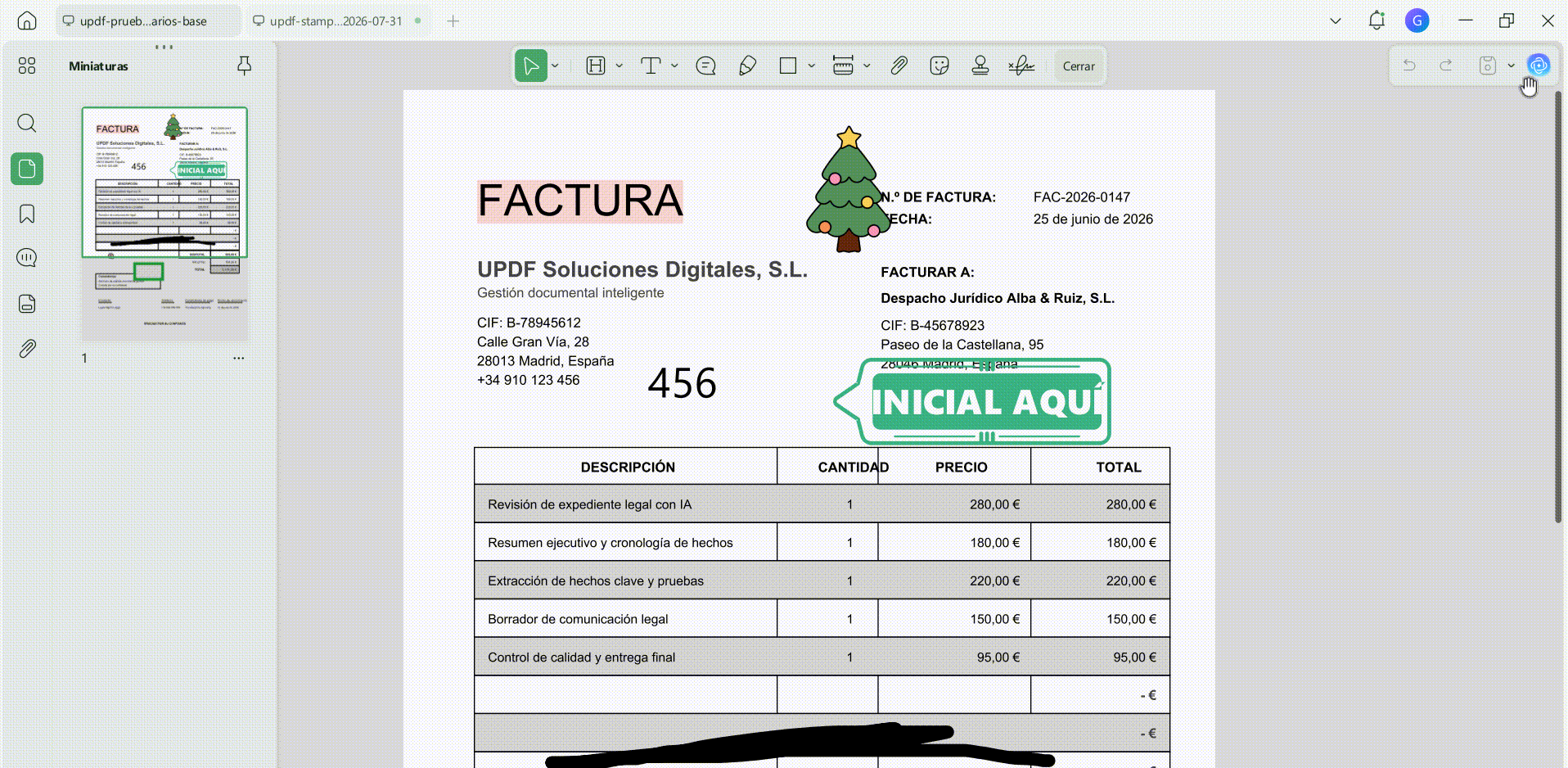
Task: Select the rectangle shape tool
Action: point(788,66)
